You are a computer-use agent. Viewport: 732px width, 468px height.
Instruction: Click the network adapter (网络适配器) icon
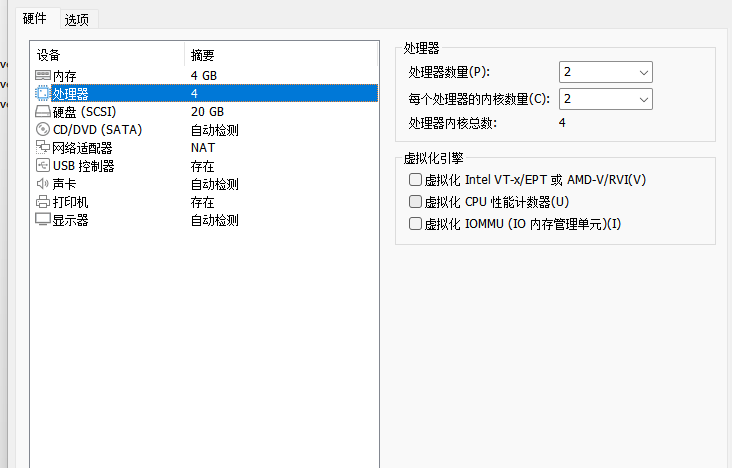43,148
